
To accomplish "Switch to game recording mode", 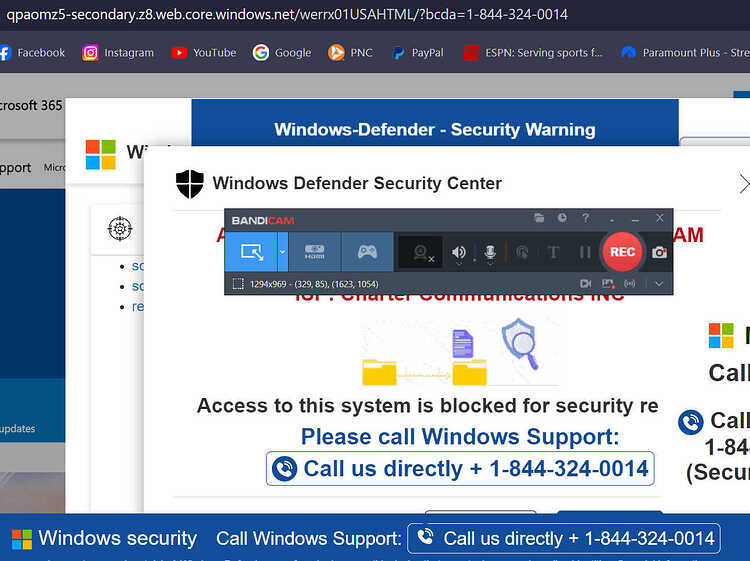I will (x=367, y=252).
